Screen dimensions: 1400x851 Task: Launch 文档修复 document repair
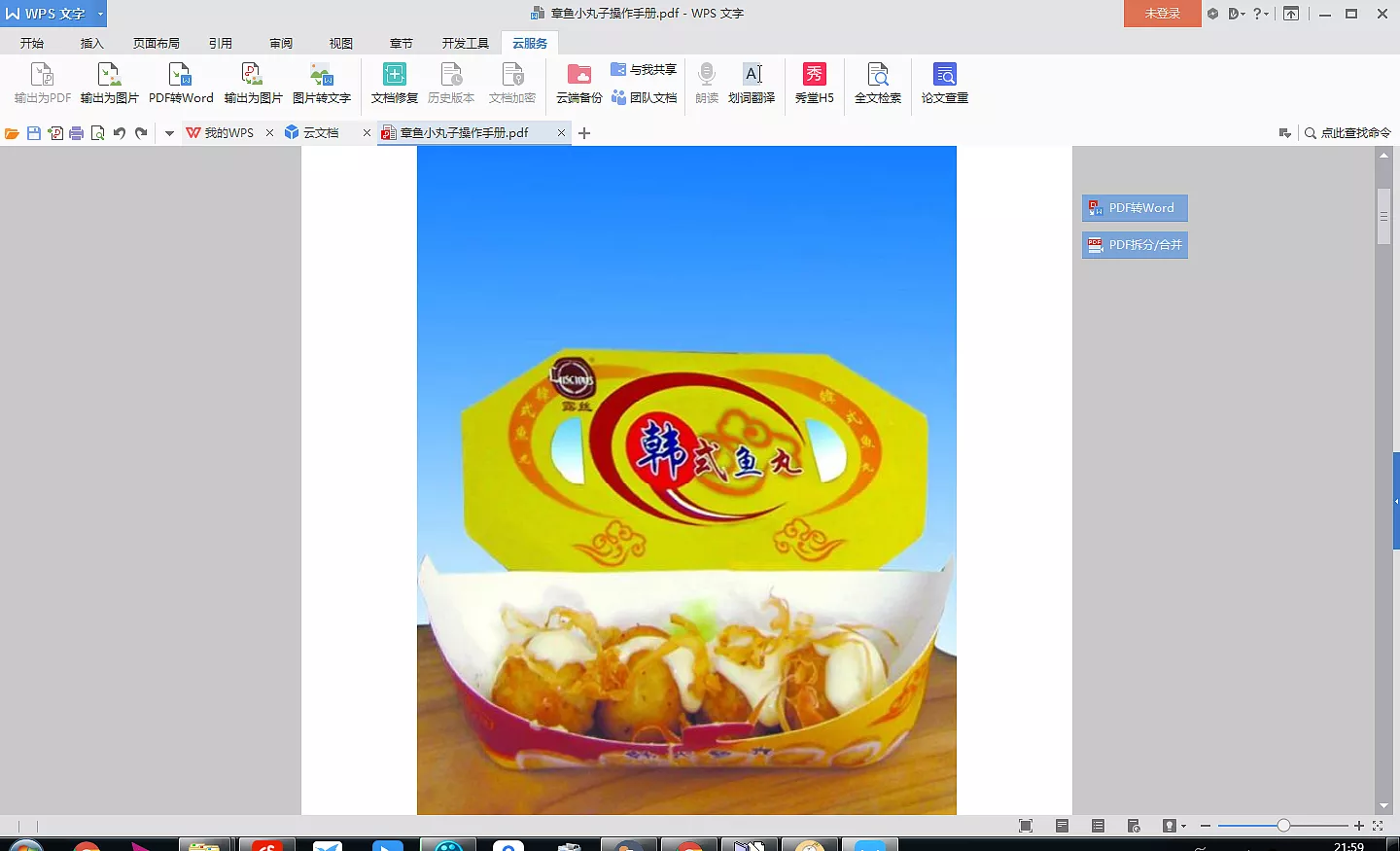click(x=395, y=84)
